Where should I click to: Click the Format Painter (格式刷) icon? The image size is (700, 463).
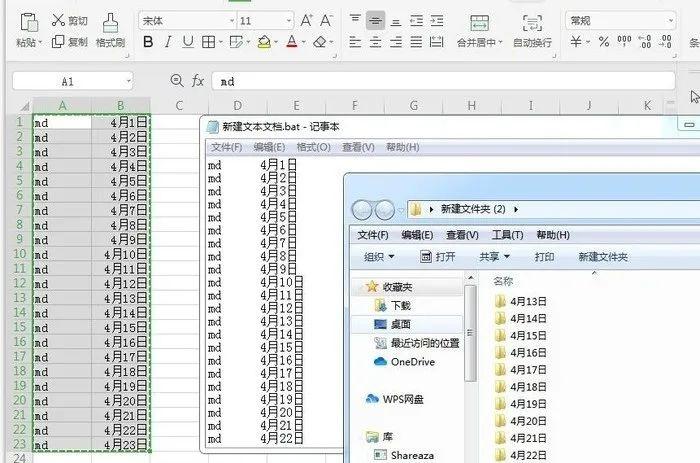(x=110, y=22)
